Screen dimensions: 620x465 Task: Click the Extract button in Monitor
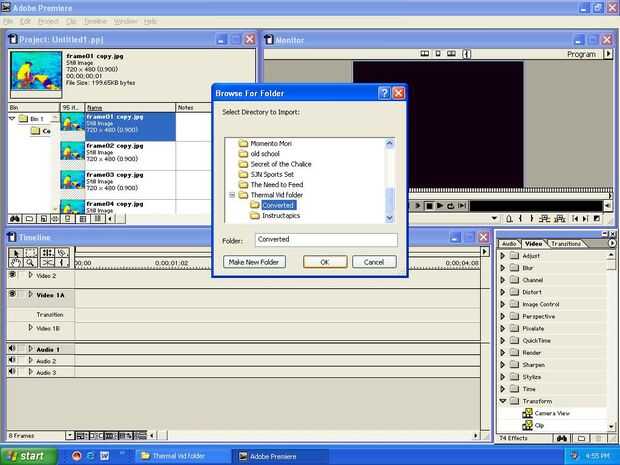[560, 218]
